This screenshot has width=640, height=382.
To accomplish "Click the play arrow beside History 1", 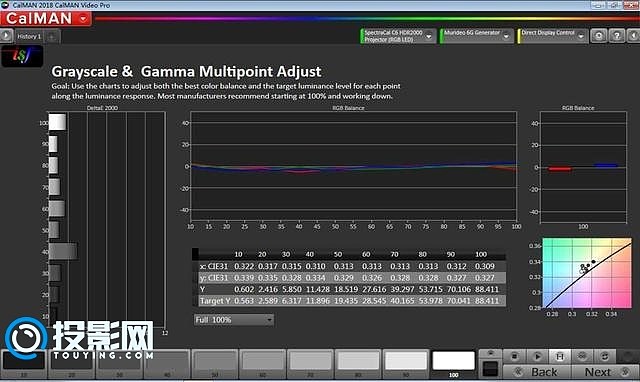I will tap(6, 36).
